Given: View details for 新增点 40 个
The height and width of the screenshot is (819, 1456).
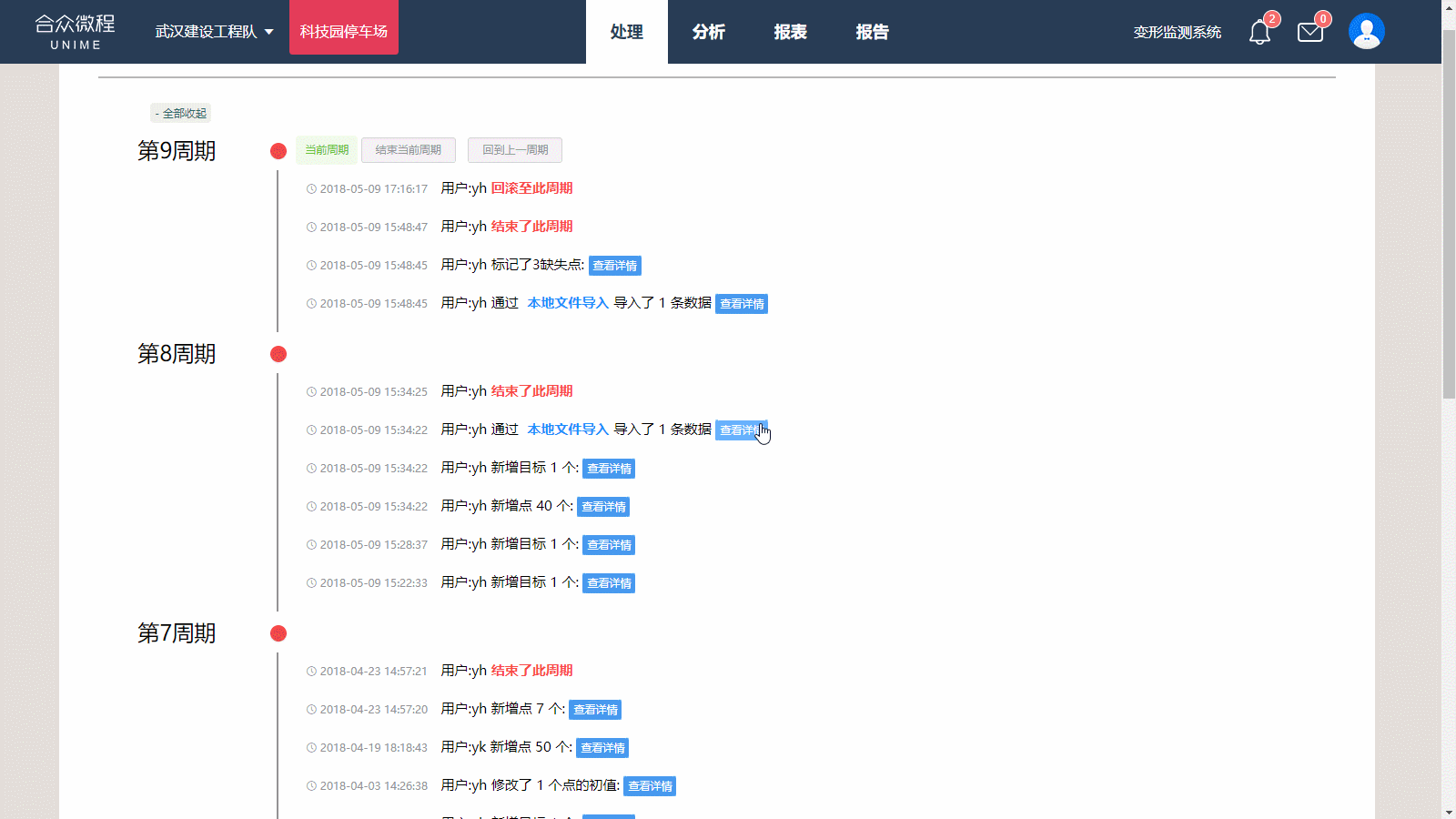Looking at the screenshot, I should click(x=603, y=507).
